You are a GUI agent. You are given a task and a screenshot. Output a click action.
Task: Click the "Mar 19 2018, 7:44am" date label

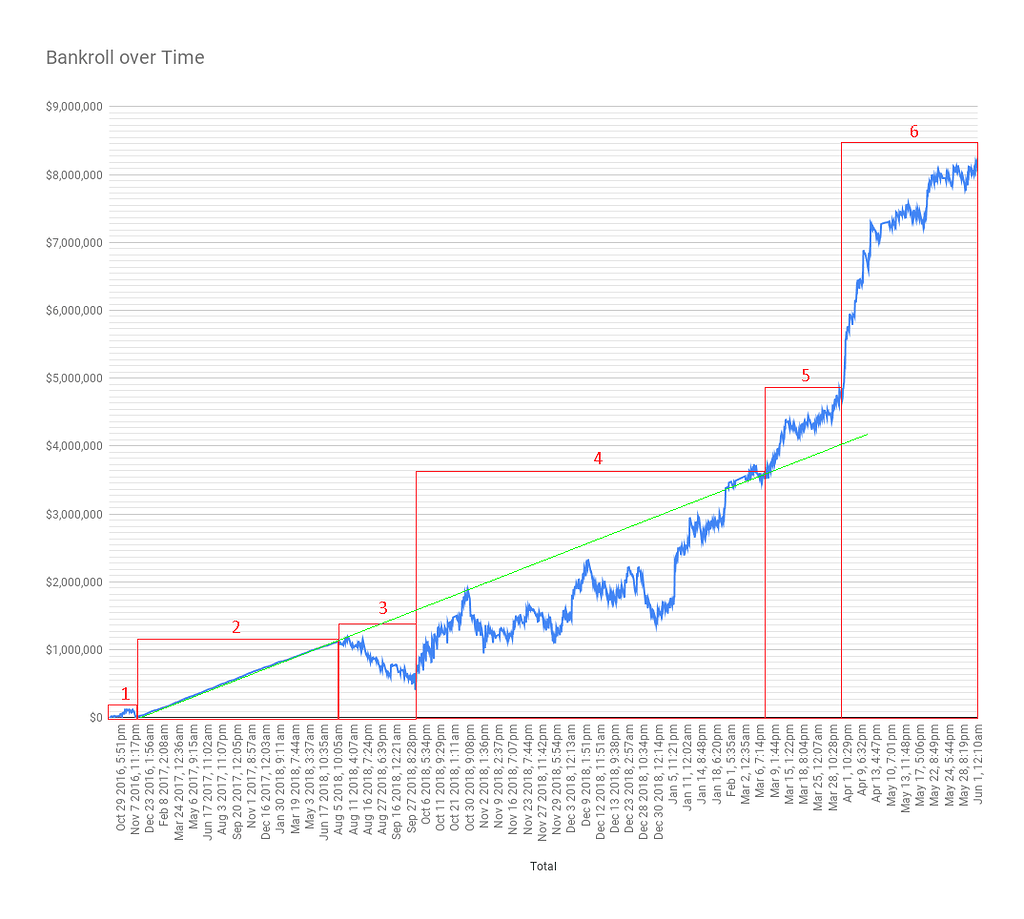coord(295,779)
